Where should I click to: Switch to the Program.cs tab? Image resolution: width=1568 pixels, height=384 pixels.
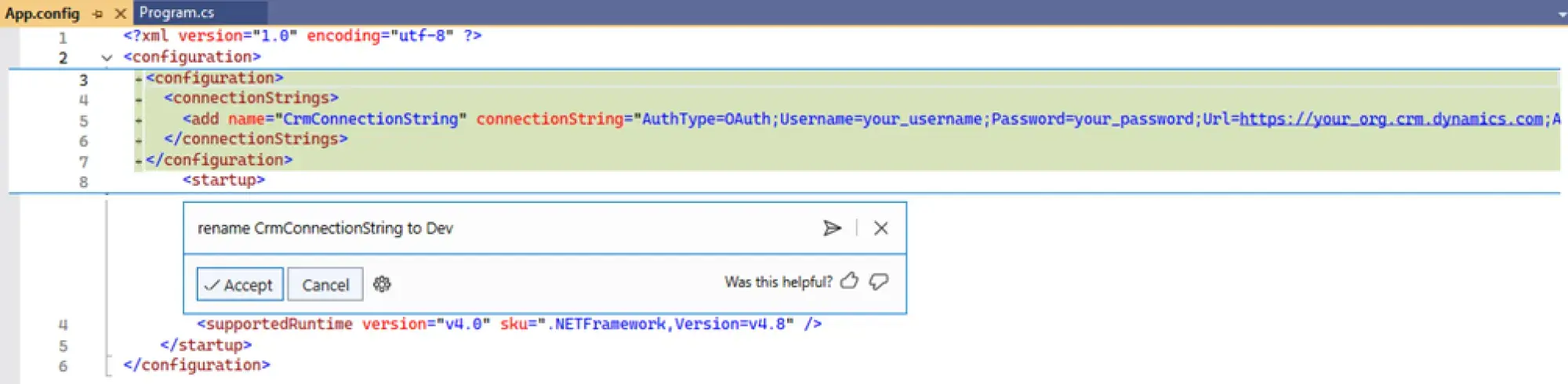201,13
